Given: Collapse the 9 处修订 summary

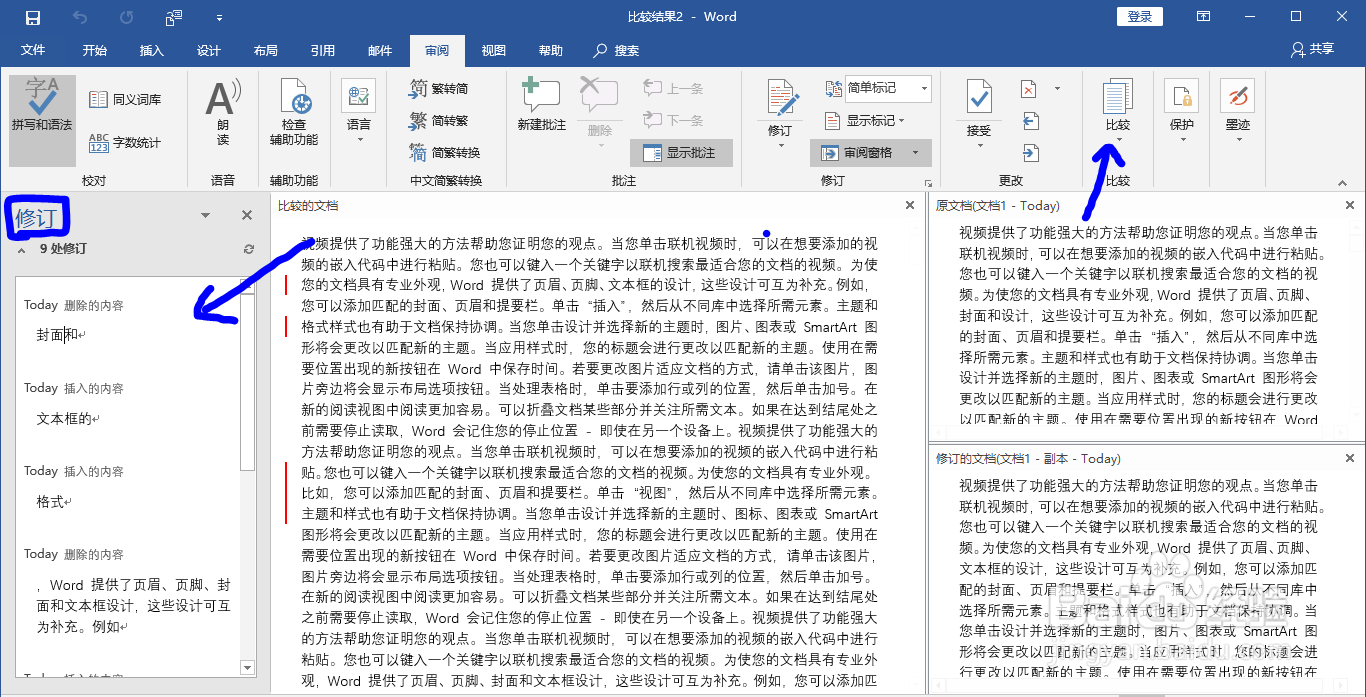Looking at the screenshot, I should pyautogui.click(x=19, y=249).
